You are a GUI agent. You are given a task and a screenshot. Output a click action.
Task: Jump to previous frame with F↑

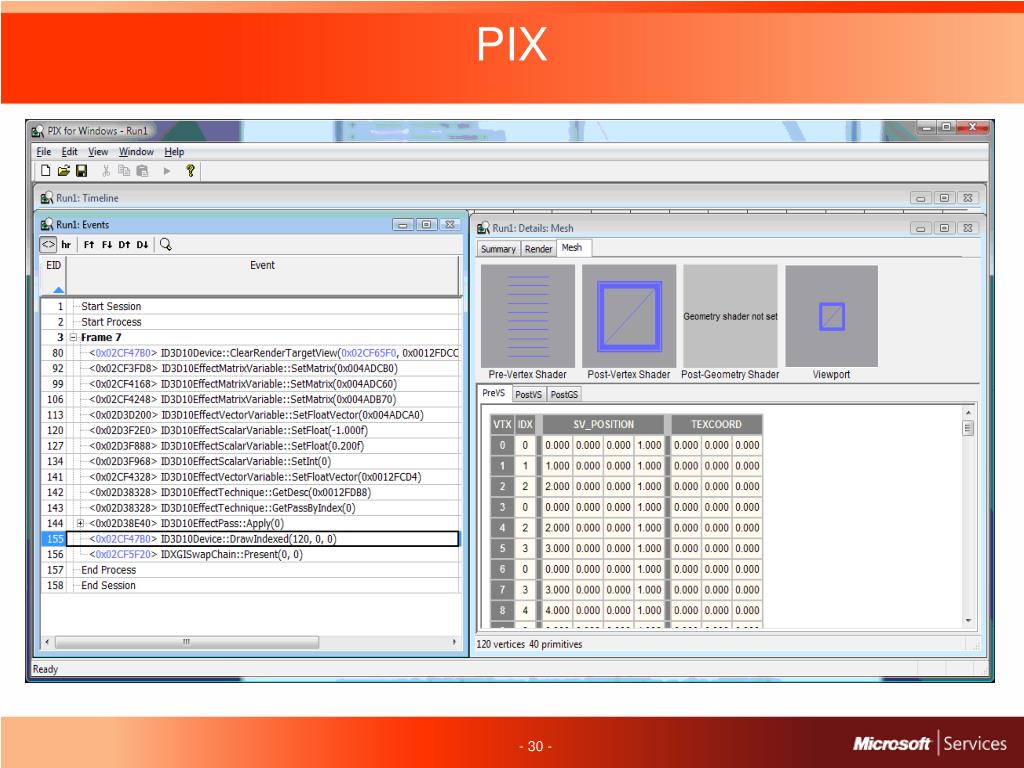tap(89, 245)
